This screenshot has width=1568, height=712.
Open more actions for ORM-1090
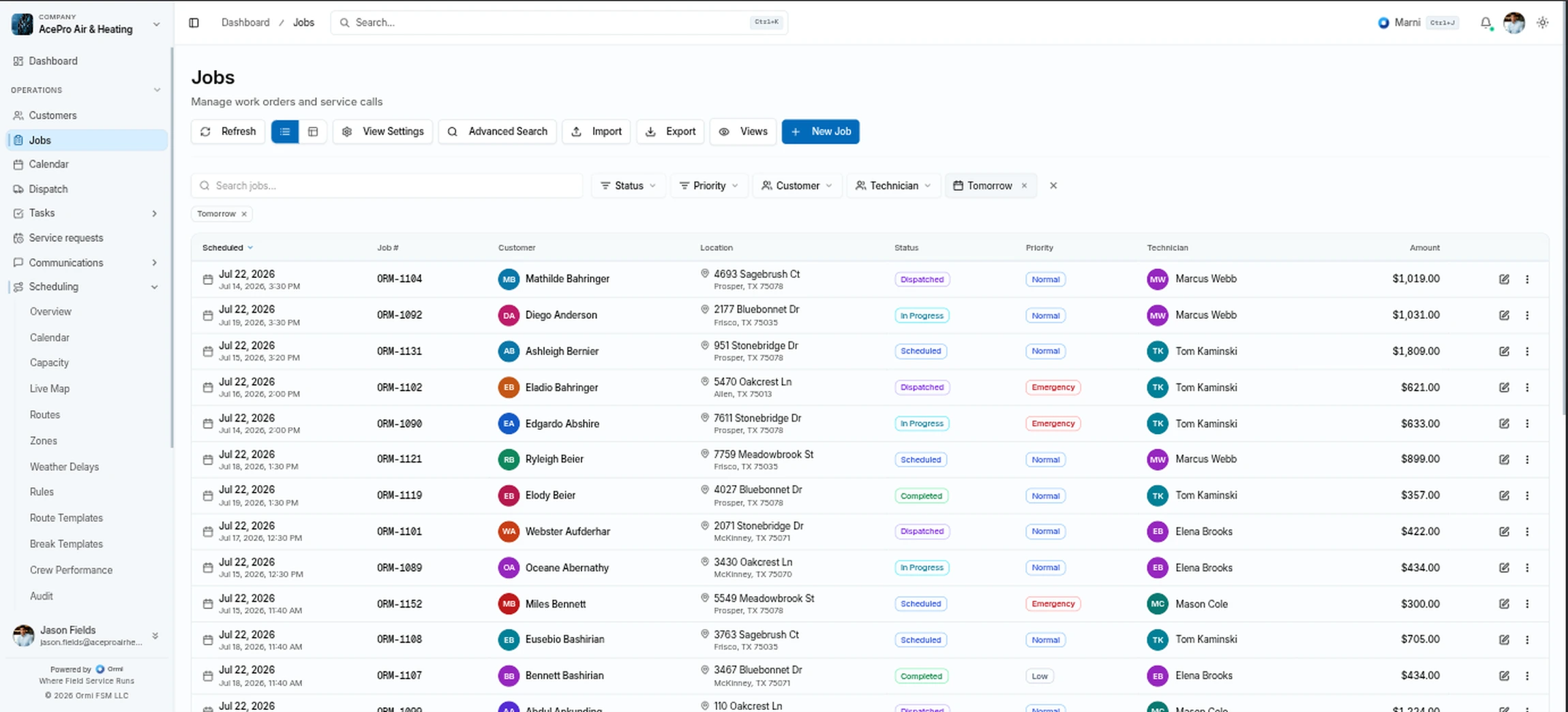point(1527,424)
